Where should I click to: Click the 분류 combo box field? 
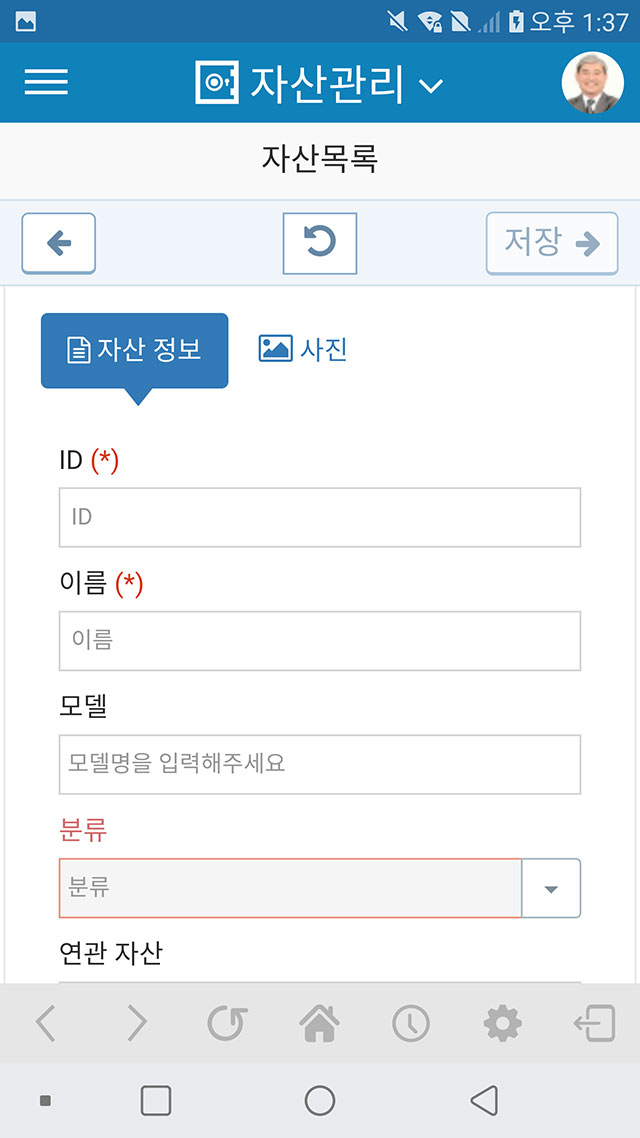tap(290, 888)
